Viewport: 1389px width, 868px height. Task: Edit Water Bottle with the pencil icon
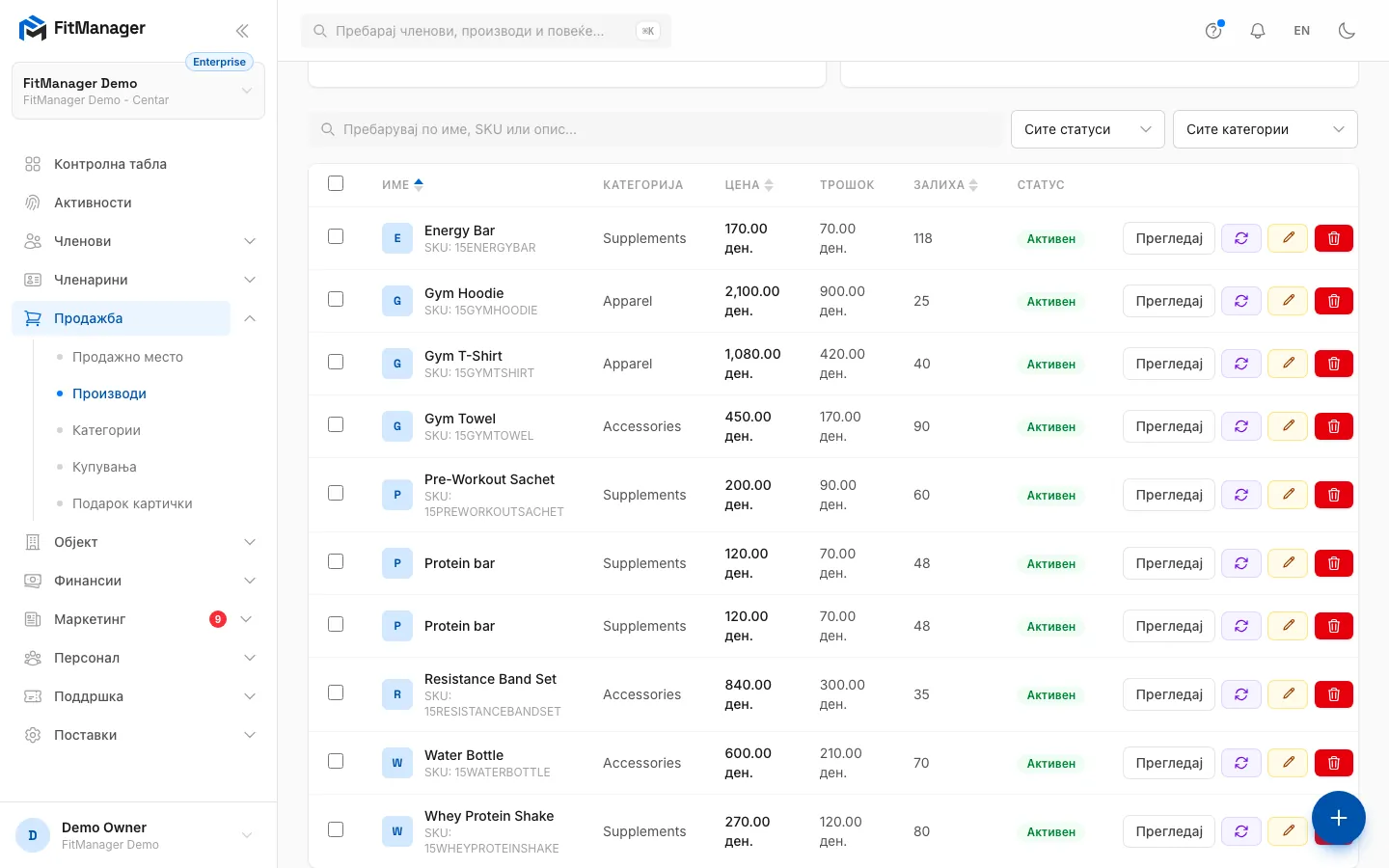tap(1288, 763)
